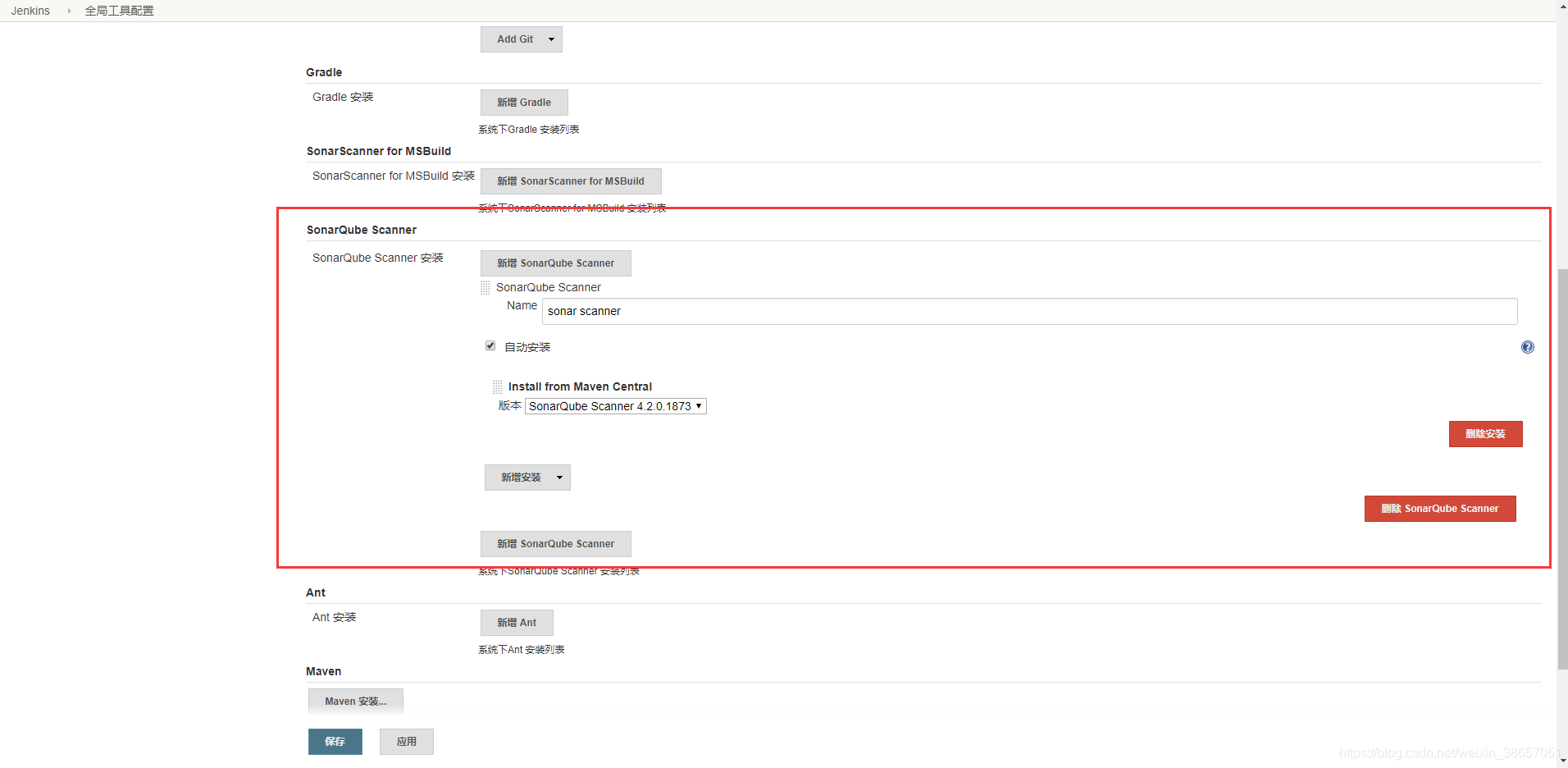Open the Maven 安装... button
1568x768 pixels.
[356, 702]
